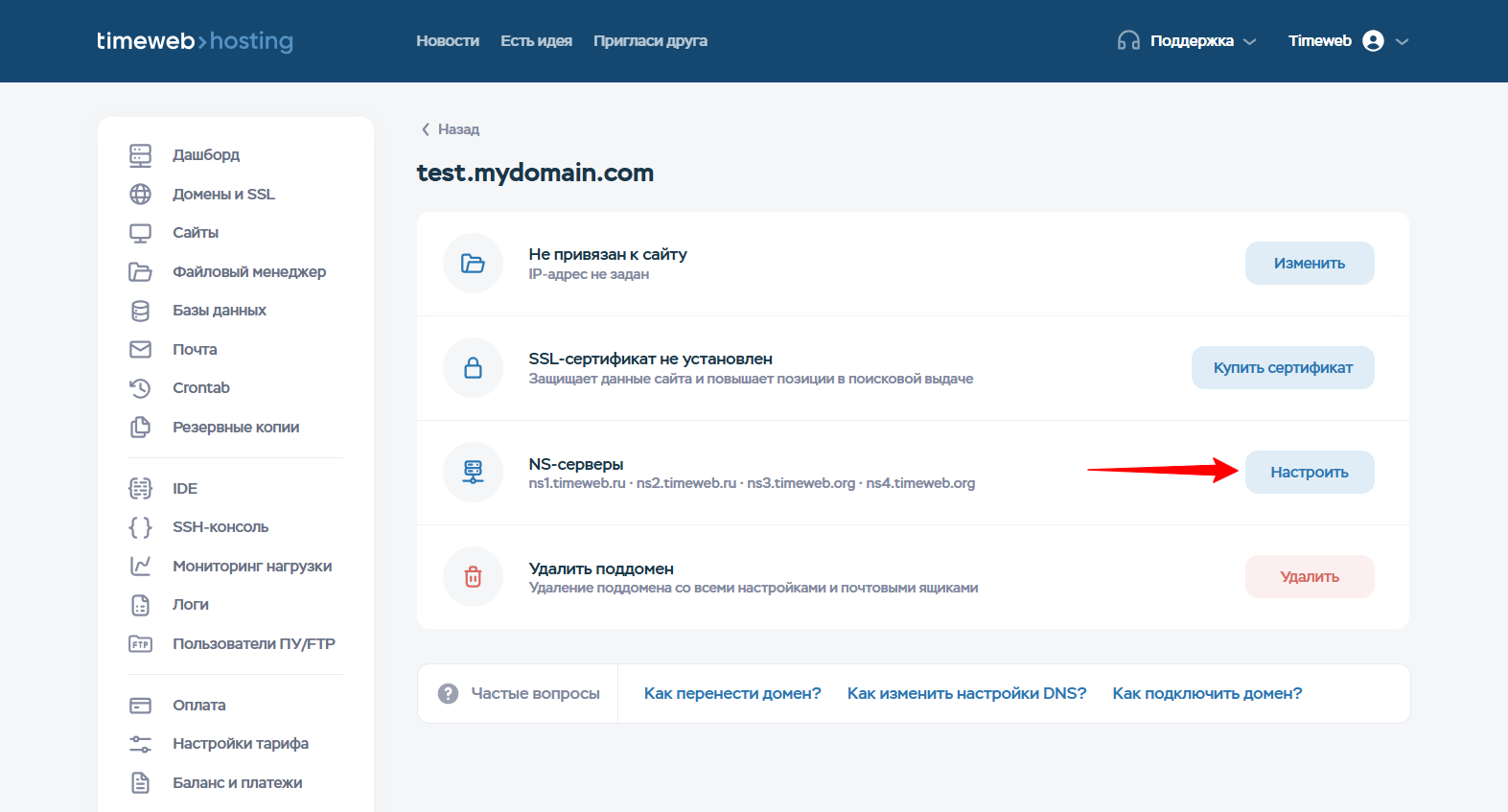Click the trash icon in Удалить поддомен row
This screenshot has height=812, width=1508.
473,577
